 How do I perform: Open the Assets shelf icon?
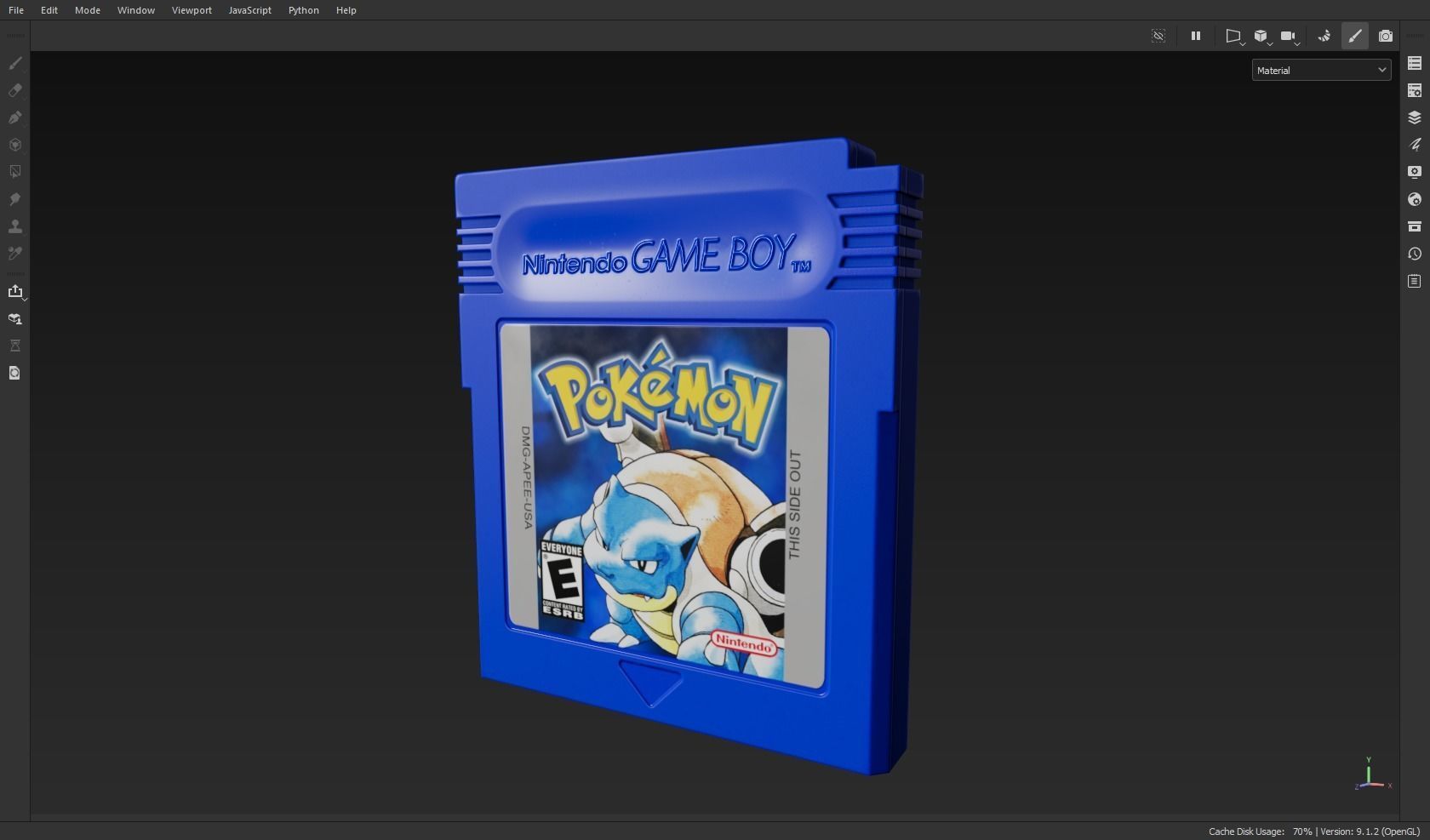point(1415,226)
